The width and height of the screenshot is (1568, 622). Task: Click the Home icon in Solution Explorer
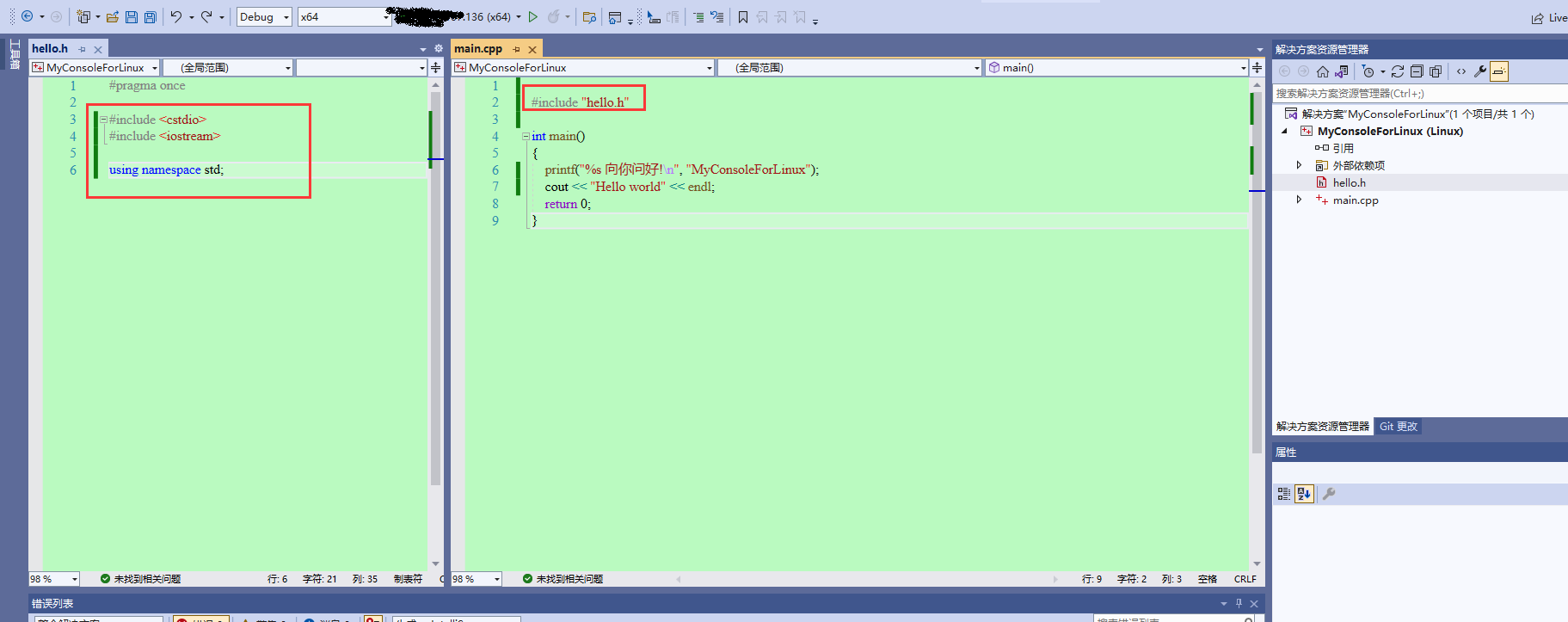point(1323,71)
